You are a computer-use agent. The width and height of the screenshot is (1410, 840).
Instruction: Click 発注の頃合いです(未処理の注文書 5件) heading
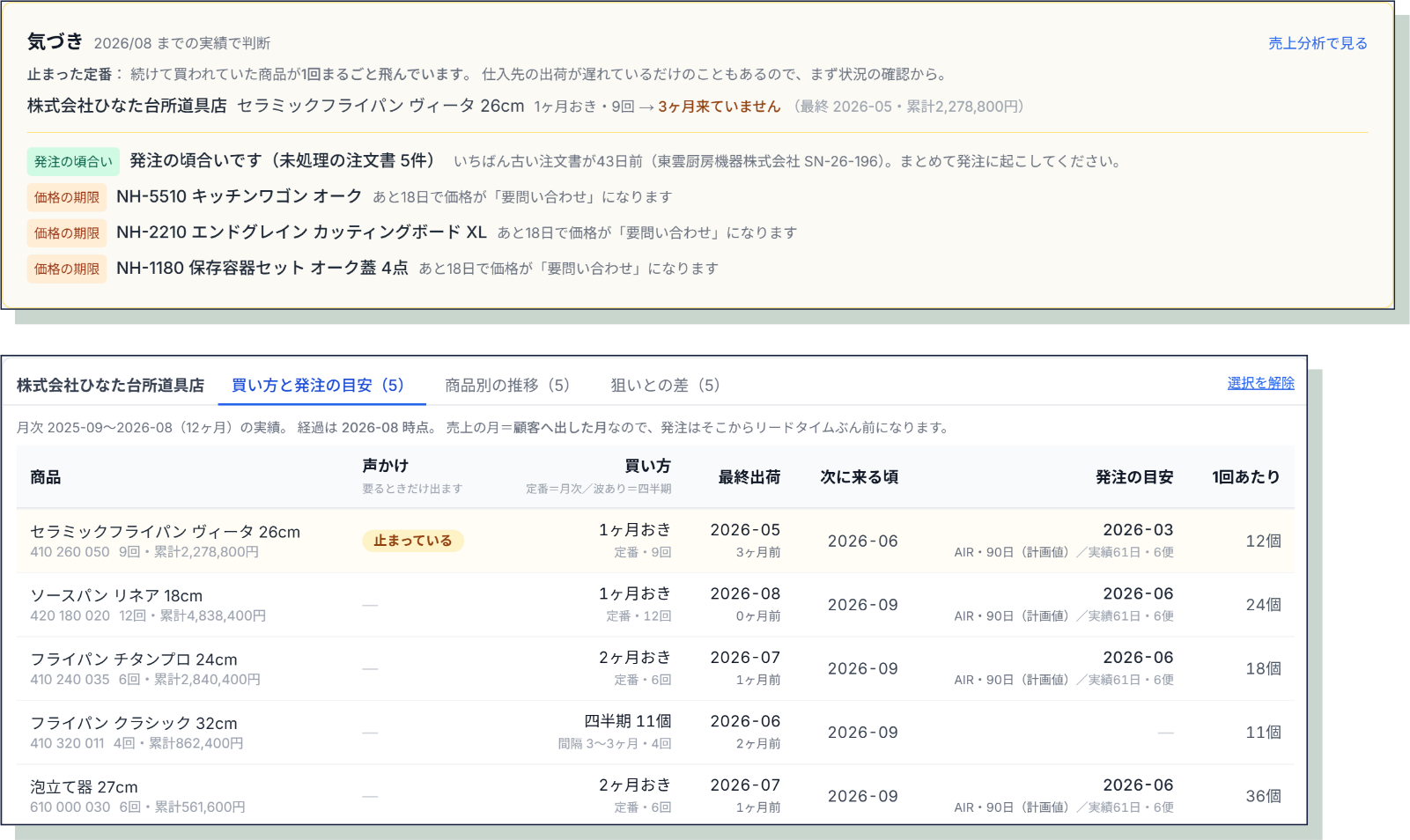click(x=283, y=160)
